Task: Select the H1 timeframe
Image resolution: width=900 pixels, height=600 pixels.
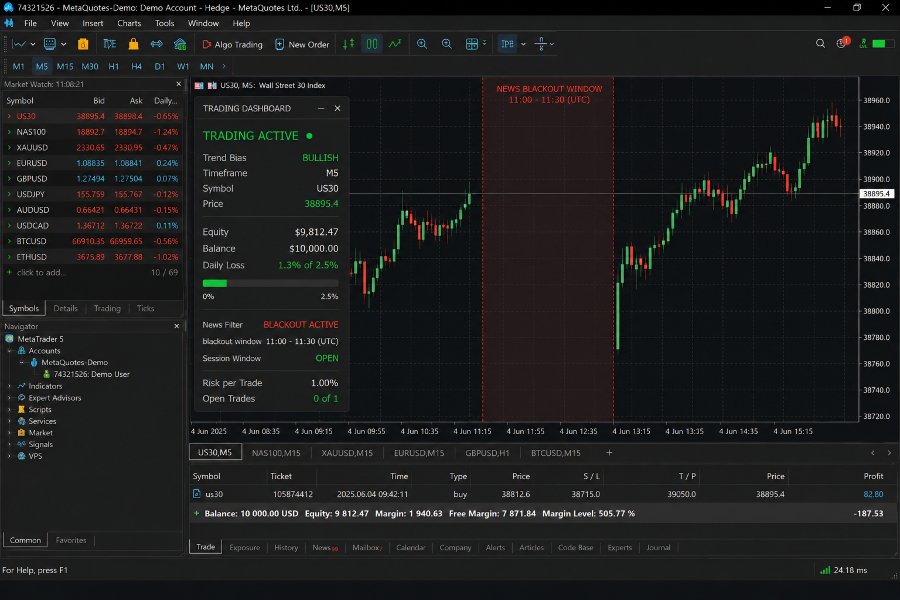Action: pyautogui.click(x=114, y=67)
